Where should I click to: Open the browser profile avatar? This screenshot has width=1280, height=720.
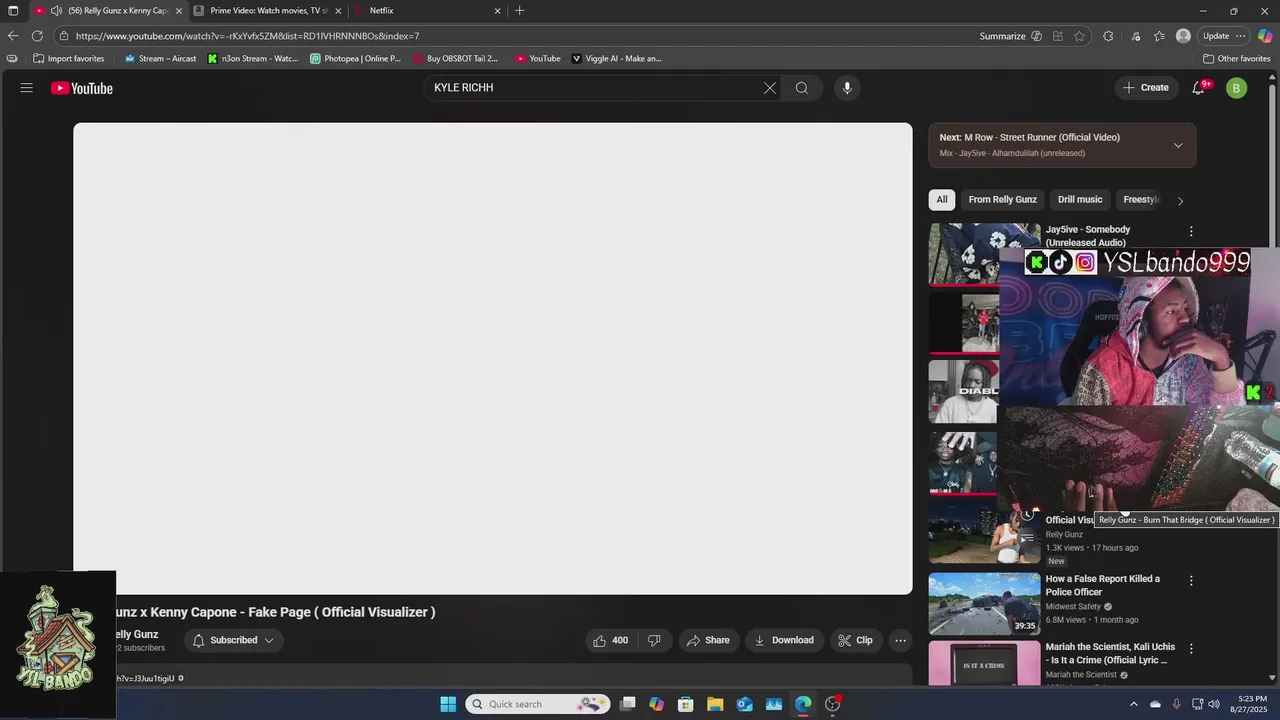[1183, 36]
